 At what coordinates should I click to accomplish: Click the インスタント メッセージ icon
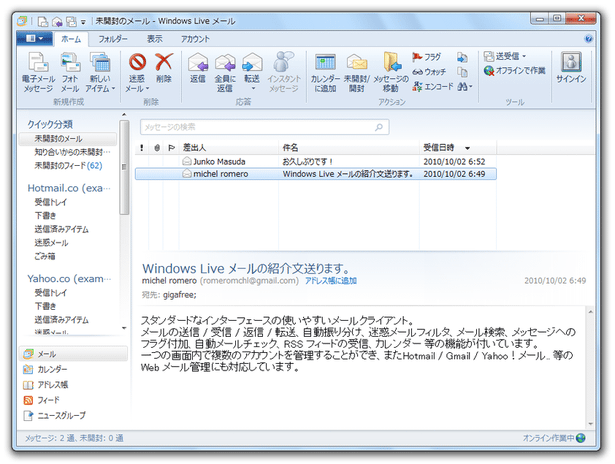(x=284, y=62)
